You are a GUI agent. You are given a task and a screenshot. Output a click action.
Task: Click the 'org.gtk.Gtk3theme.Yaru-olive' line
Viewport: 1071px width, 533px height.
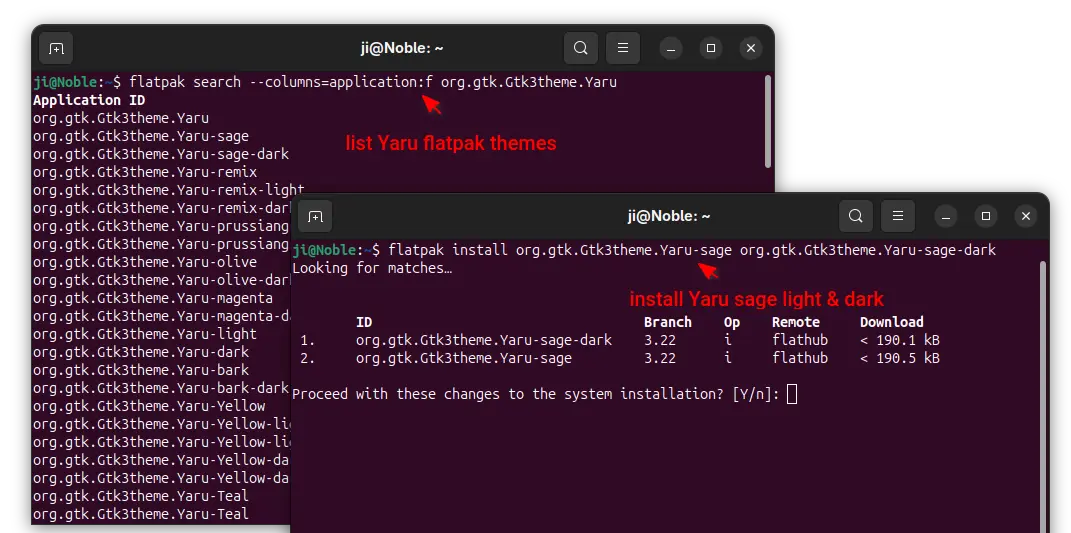[145, 262]
